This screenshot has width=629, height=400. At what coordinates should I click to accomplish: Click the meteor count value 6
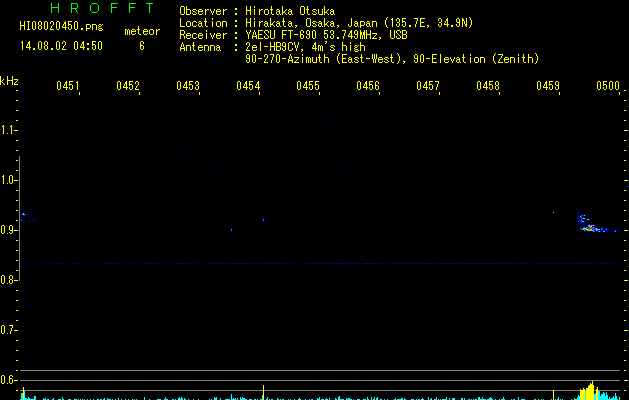click(x=142, y=46)
